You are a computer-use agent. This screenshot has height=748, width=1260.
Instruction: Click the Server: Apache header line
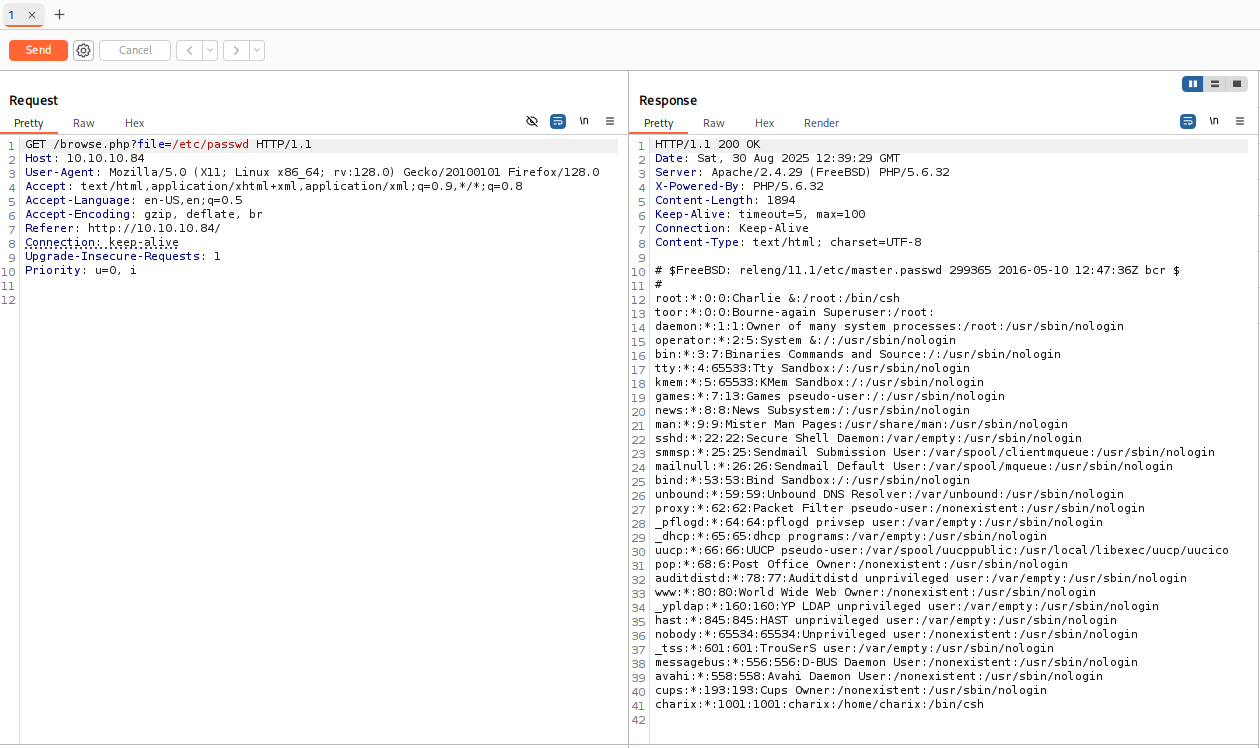(x=802, y=172)
